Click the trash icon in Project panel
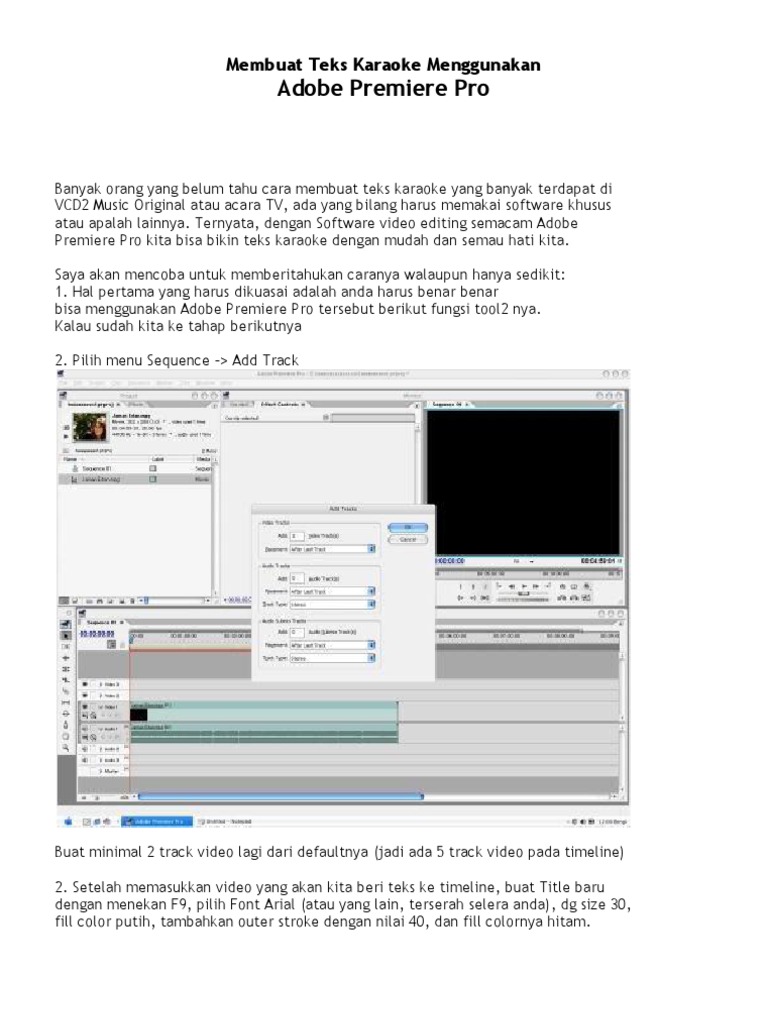 click(133, 600)
